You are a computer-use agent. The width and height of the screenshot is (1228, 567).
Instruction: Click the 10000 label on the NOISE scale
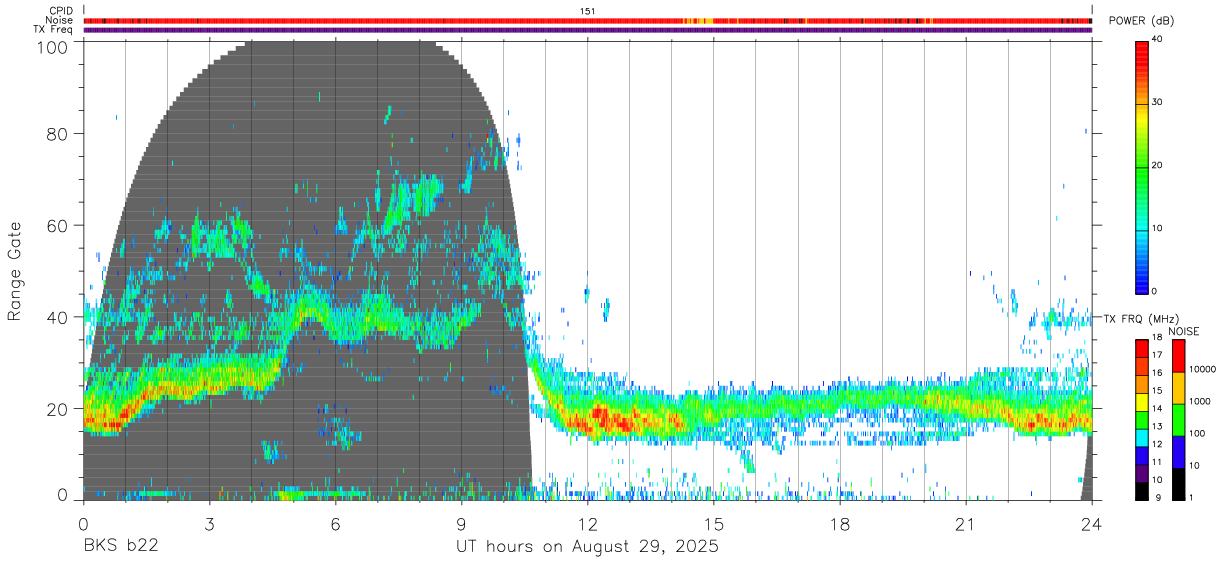pos(1202,370)
